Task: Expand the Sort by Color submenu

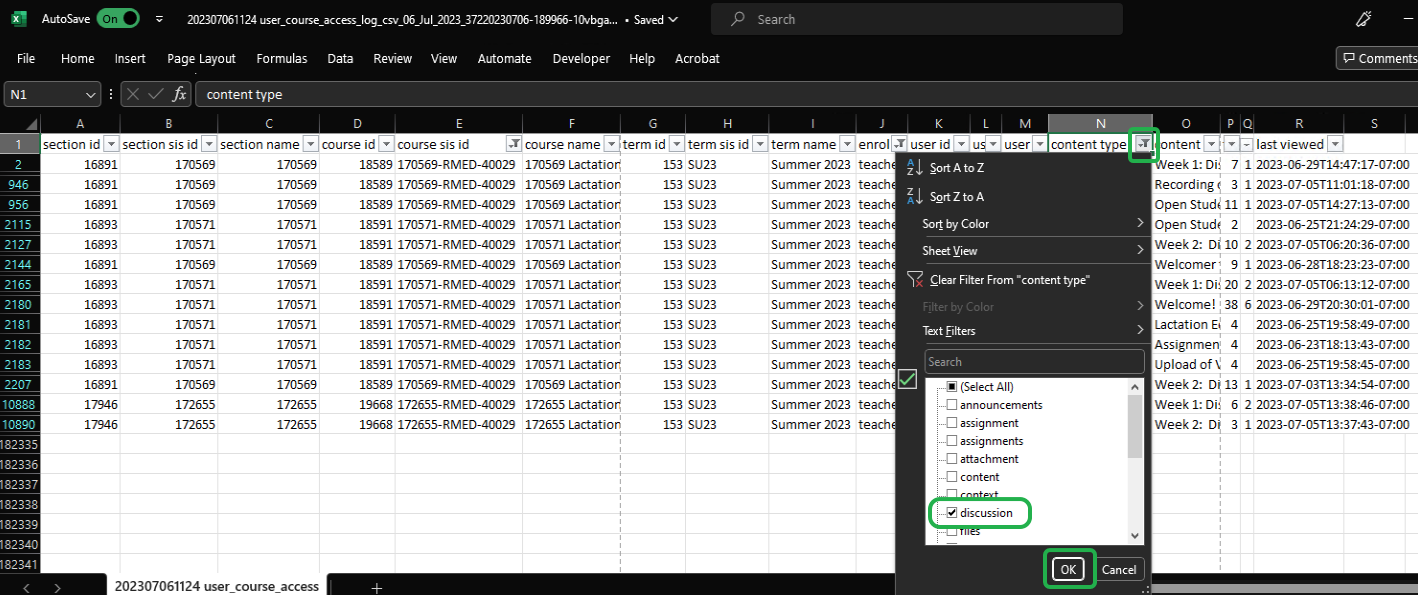Action: click(1024, 224)
